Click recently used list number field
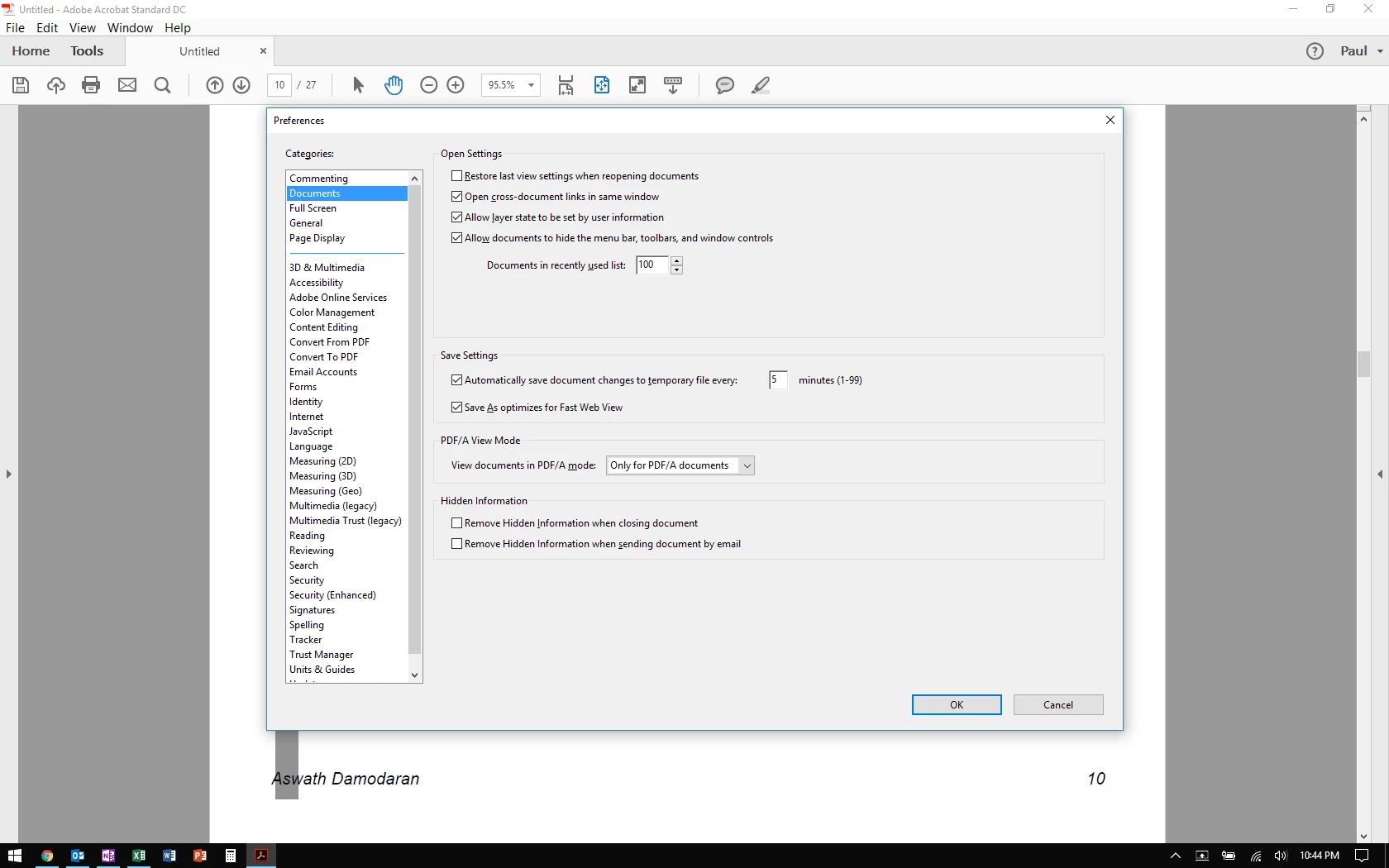 (652, 265)
